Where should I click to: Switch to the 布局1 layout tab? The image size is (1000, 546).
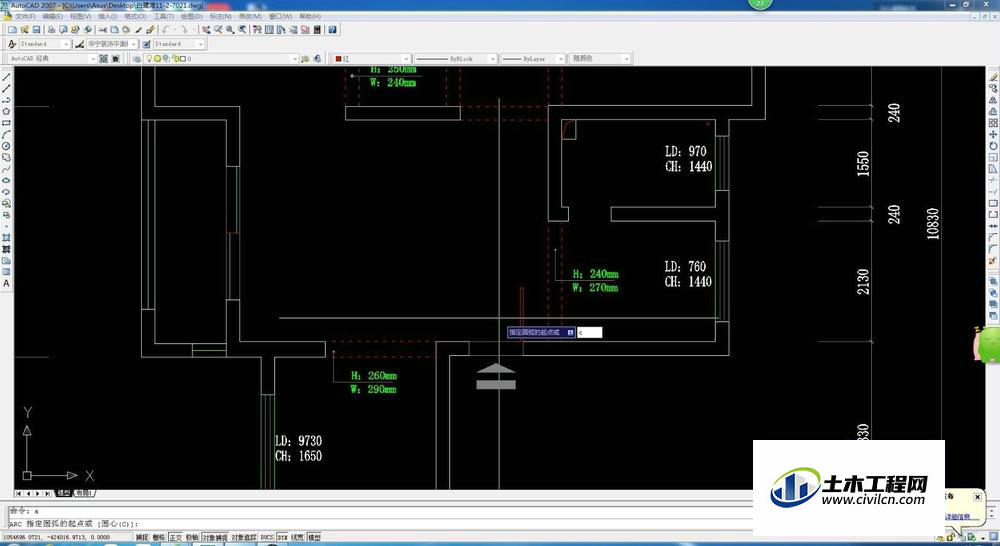pyautogui.click(x=84, y=493)
